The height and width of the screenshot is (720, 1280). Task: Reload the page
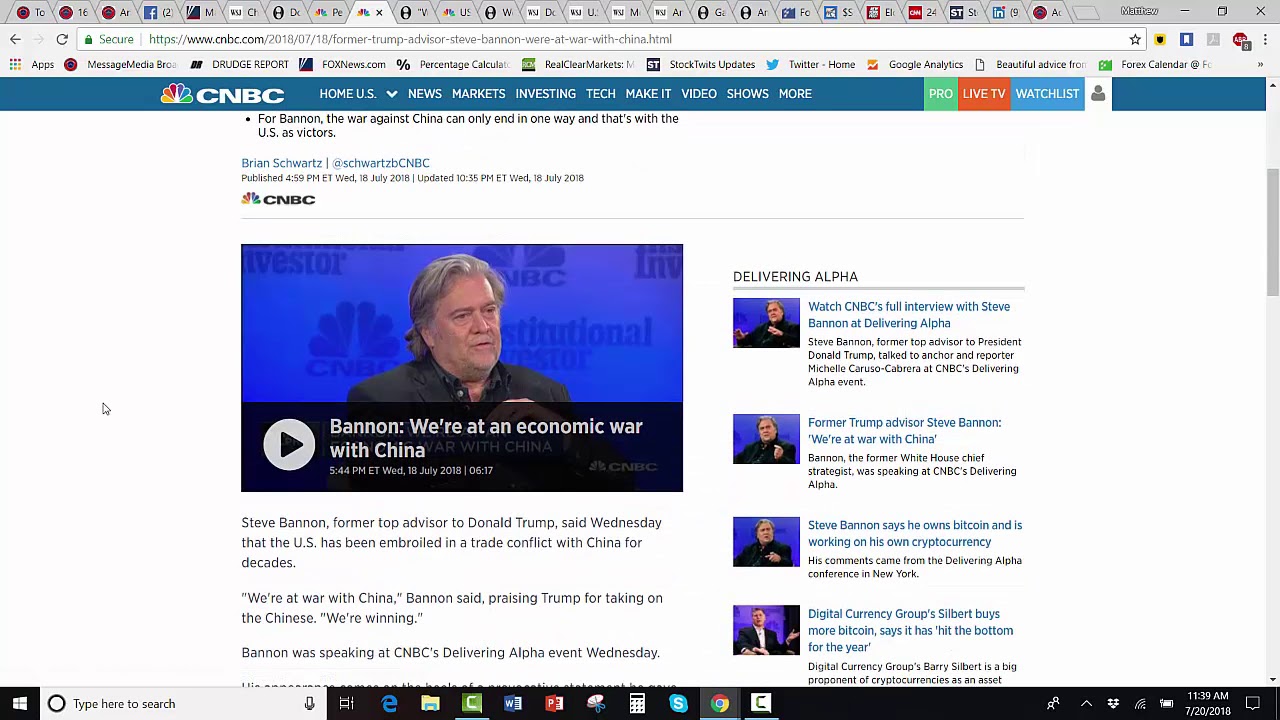[x=62, y=39]
